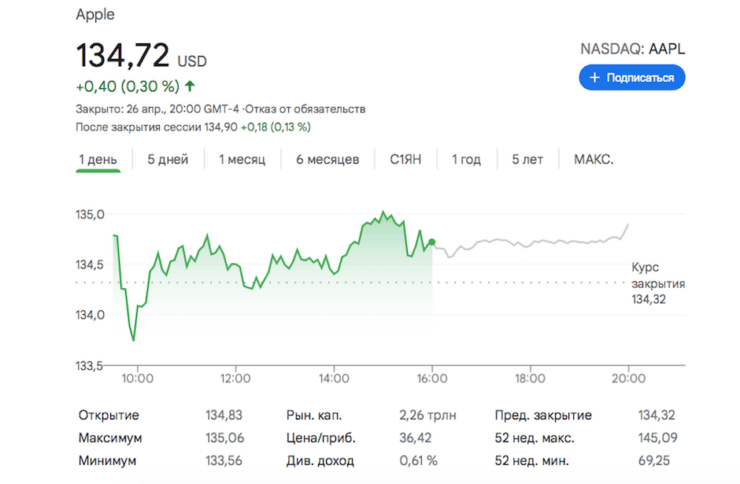Click the Минимум label
The width and height of the screenshot is (740, 484).
coord(107,460)
